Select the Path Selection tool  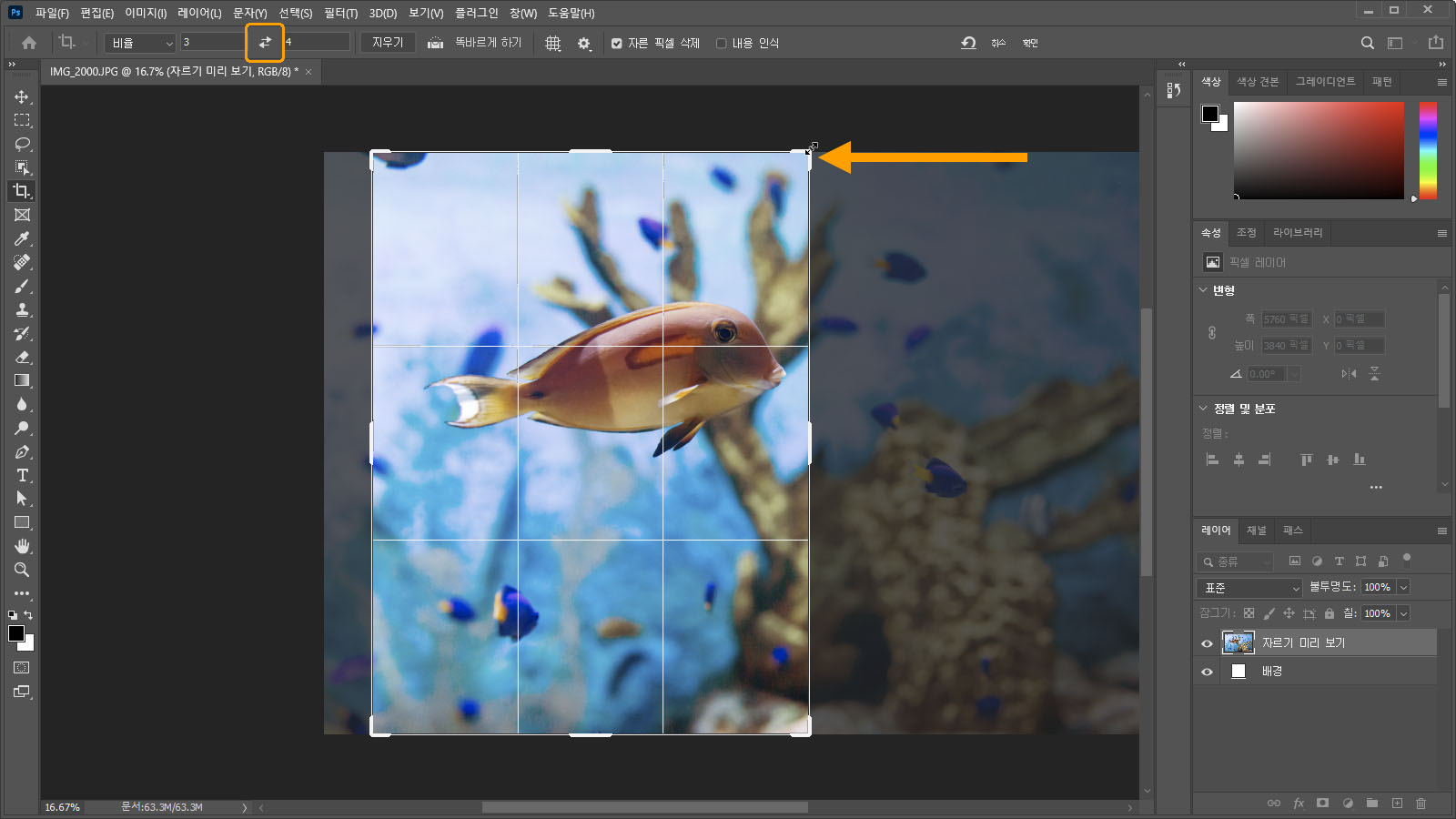click(22, 499)
